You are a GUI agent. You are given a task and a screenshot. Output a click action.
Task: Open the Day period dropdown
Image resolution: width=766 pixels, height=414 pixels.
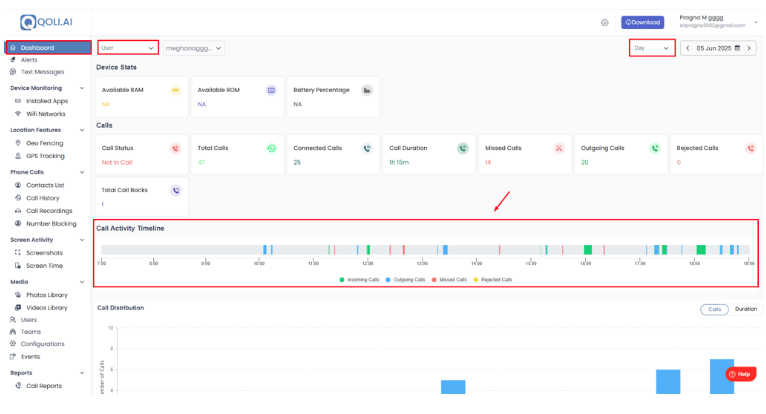(x=652, y=48)
